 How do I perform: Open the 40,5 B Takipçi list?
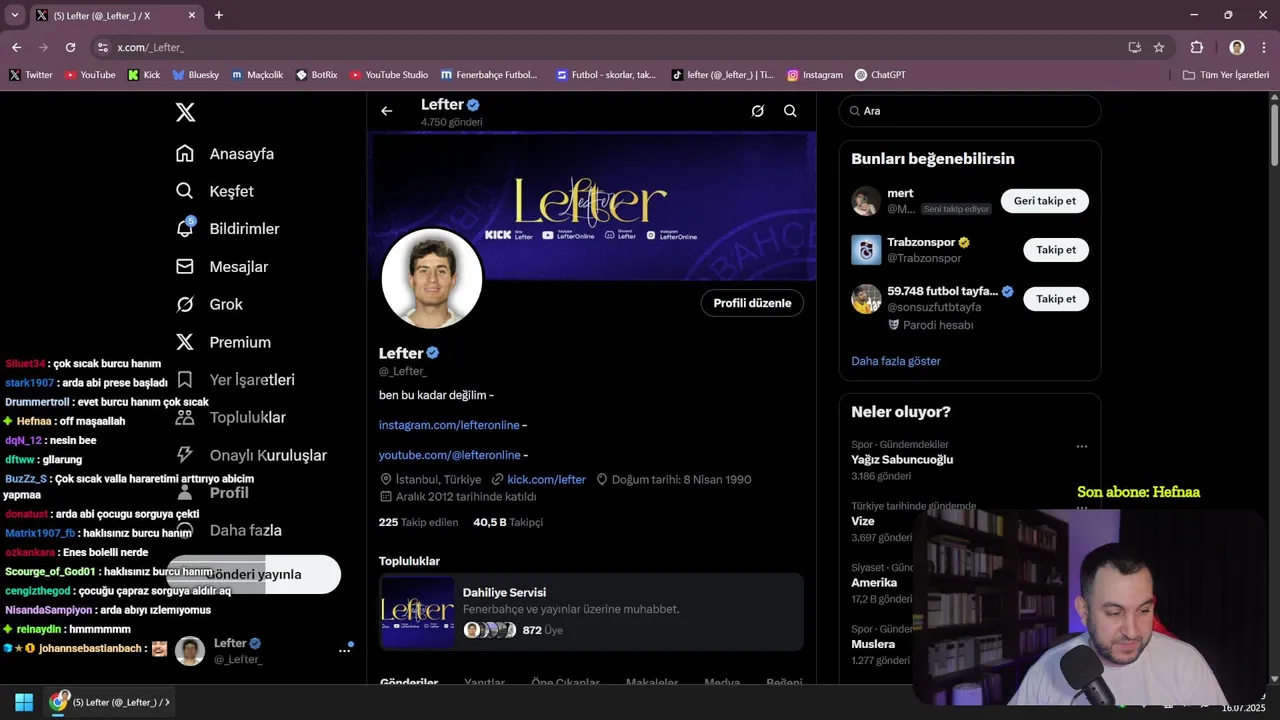508,522
